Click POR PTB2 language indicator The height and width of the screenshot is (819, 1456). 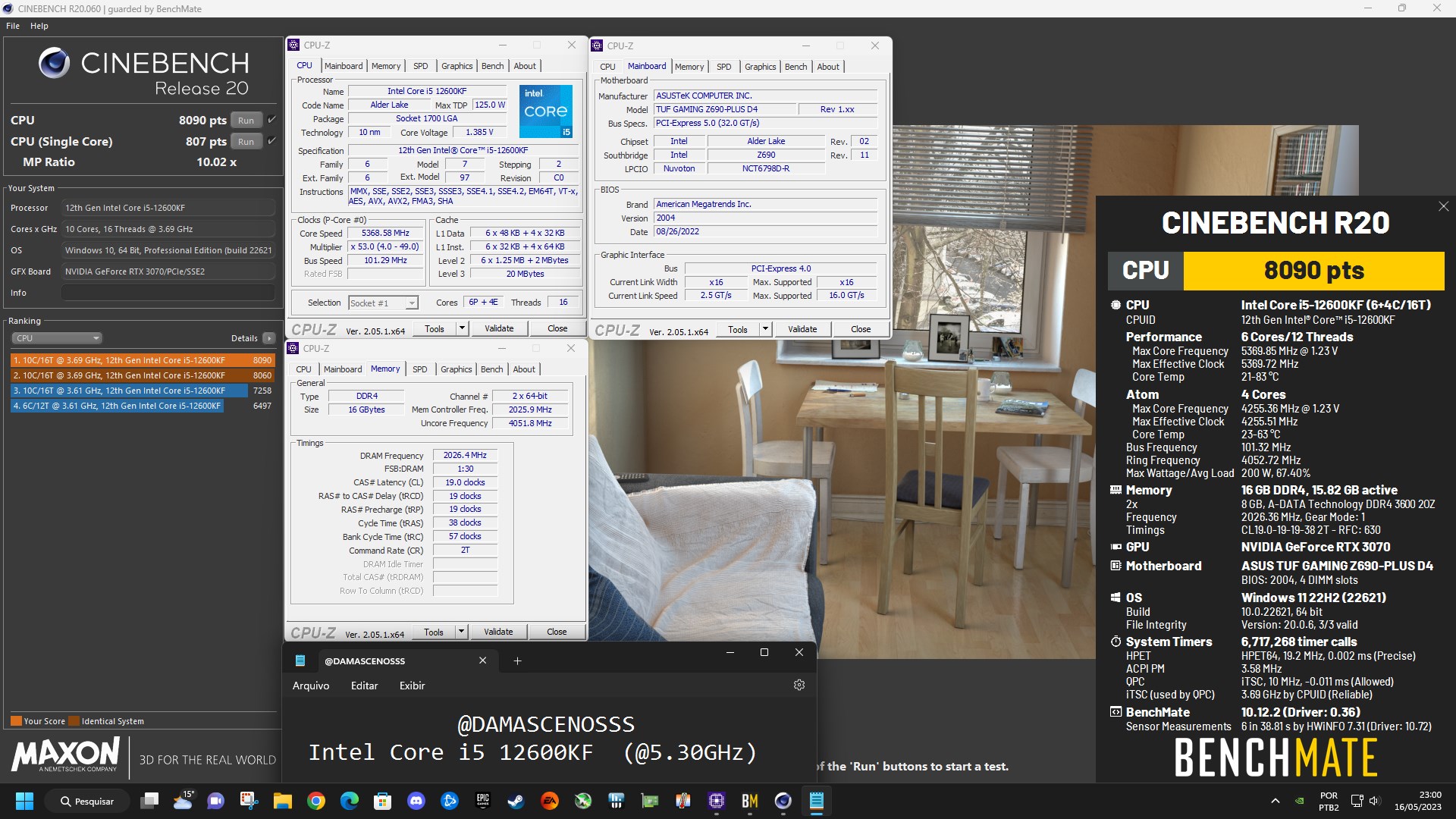pyautogui.click(x=1329, y=801)
